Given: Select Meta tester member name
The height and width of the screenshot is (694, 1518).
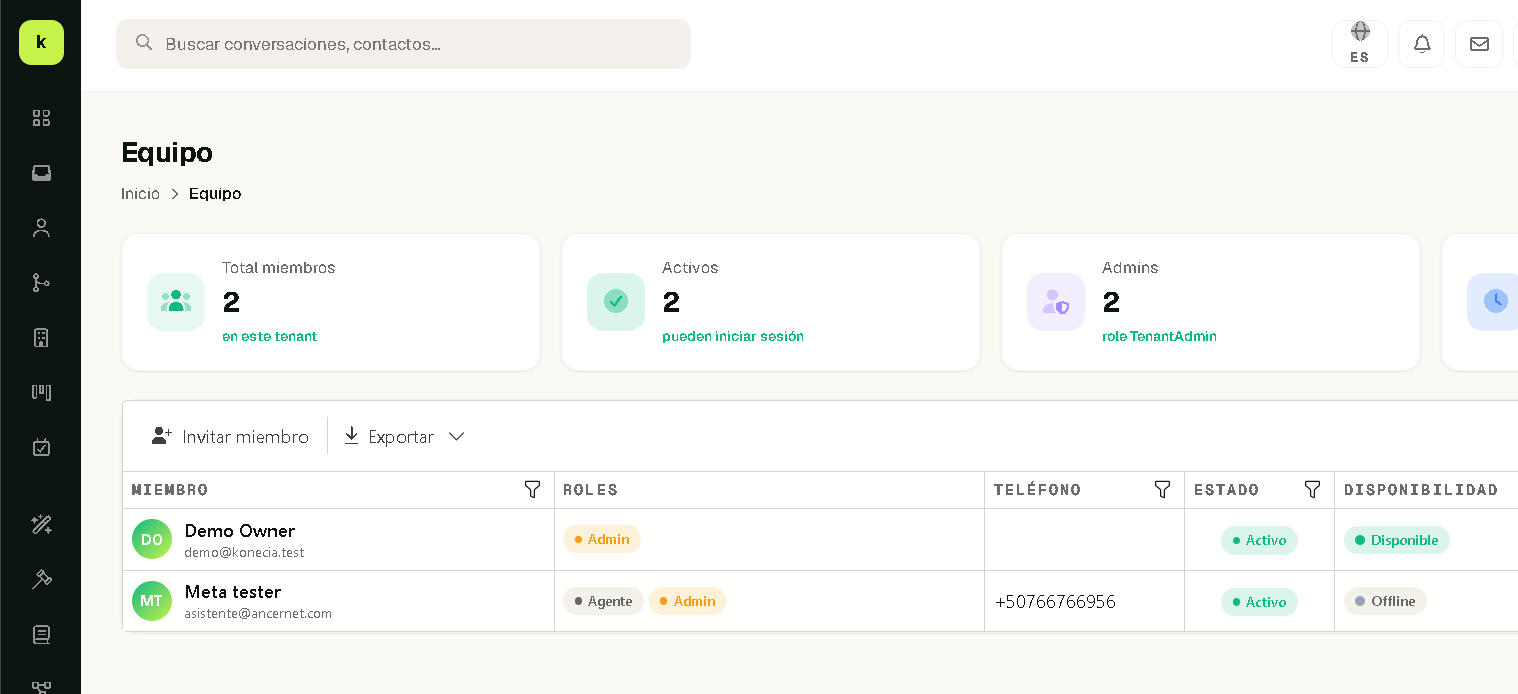Looking at the screenshot, I should point(233,592).
